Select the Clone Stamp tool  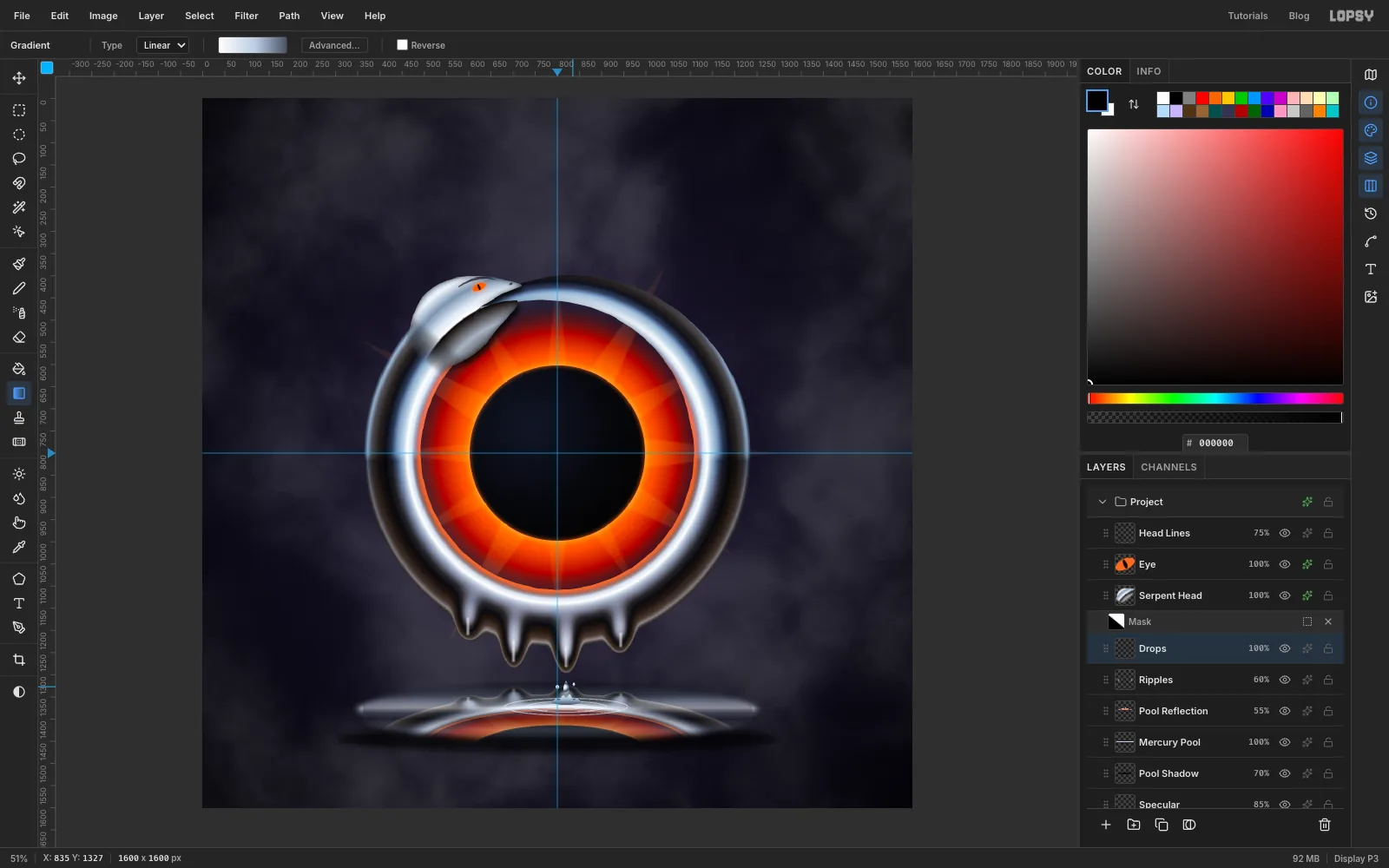[19, 418]
